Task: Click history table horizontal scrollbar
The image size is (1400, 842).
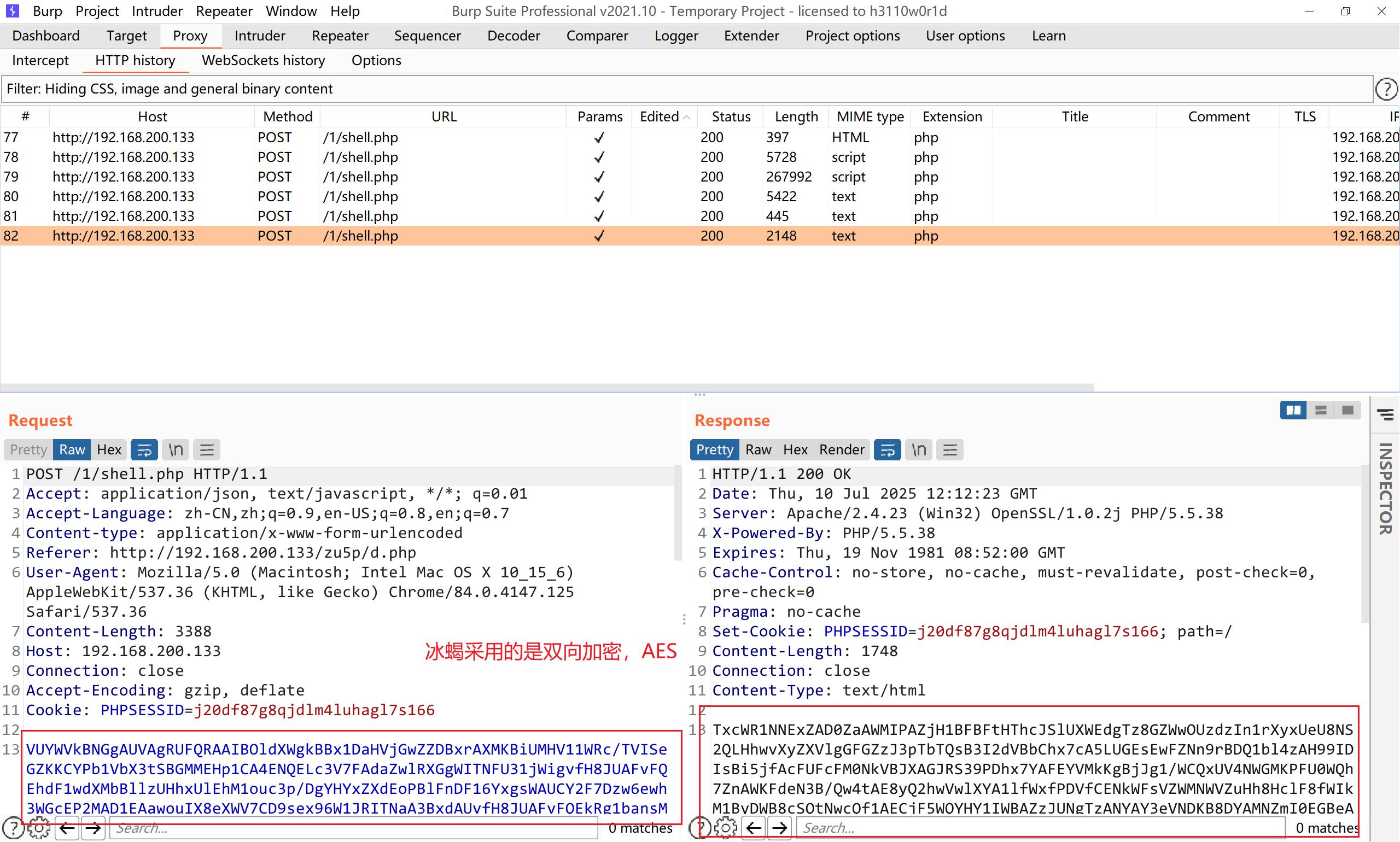Action: point(546,388)
